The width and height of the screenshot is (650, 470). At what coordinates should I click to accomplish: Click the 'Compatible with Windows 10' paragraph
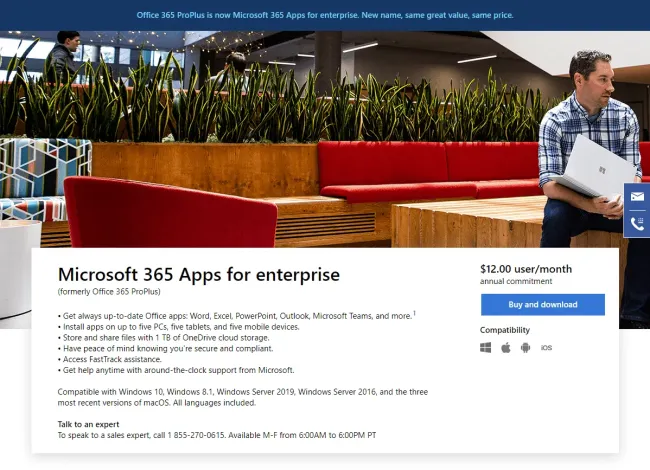(x=243, y=397)
